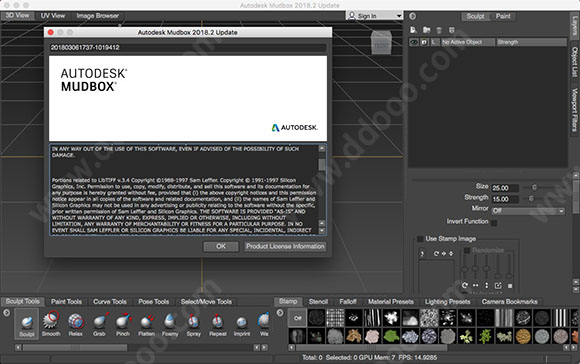
Task: Open the Sign In dropdown
Action: pos(375,16)
